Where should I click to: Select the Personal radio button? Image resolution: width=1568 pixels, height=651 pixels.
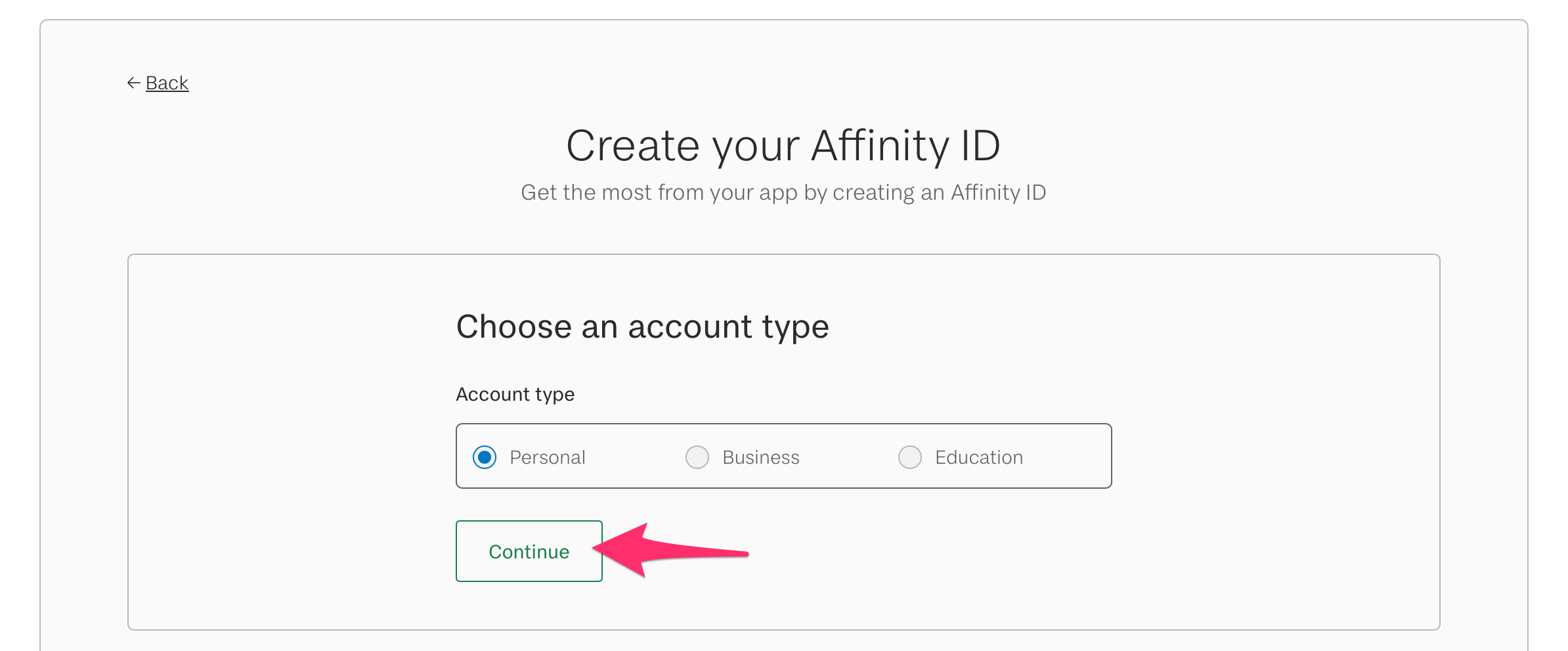pos(485,457)
